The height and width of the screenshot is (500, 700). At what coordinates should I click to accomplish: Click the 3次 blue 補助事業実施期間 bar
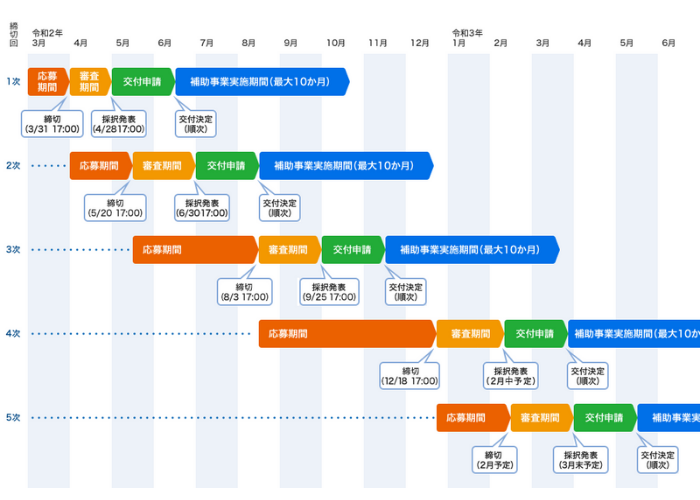point(470,249)
